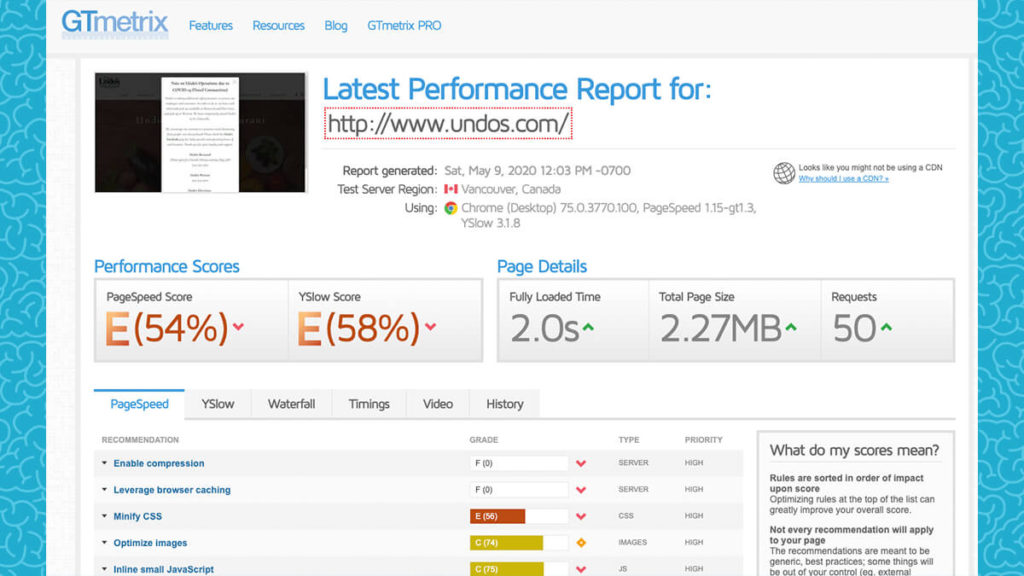The width and height of the screenshot is (1024, 576).
Task: Click the CDN globe icon
Action: 784,173
